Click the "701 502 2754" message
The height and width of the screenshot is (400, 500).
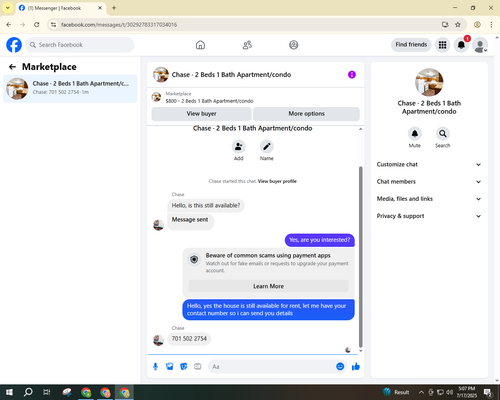tap(189, 339)
